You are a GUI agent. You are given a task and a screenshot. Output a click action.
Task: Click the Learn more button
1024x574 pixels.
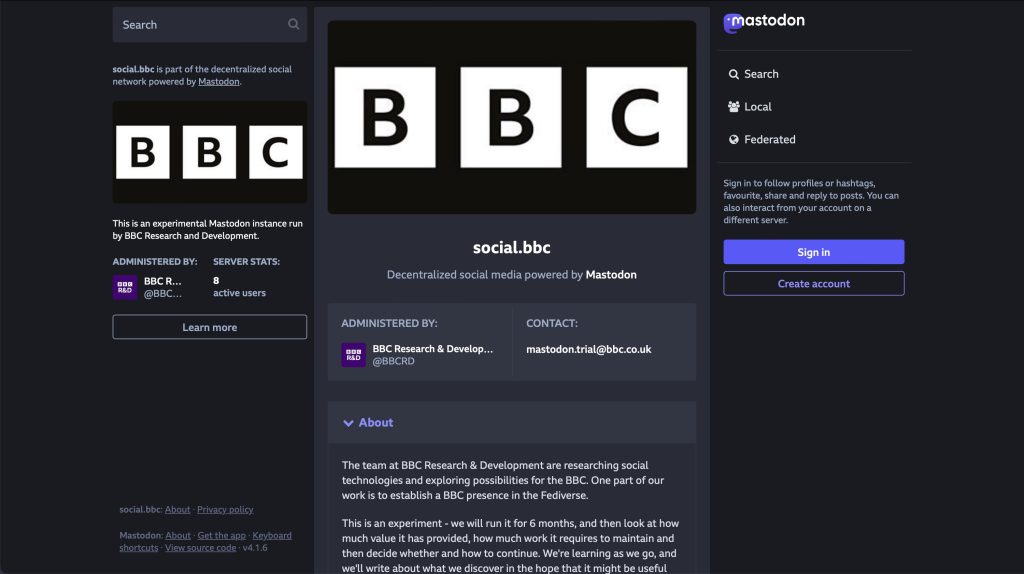tap(210, 327)
